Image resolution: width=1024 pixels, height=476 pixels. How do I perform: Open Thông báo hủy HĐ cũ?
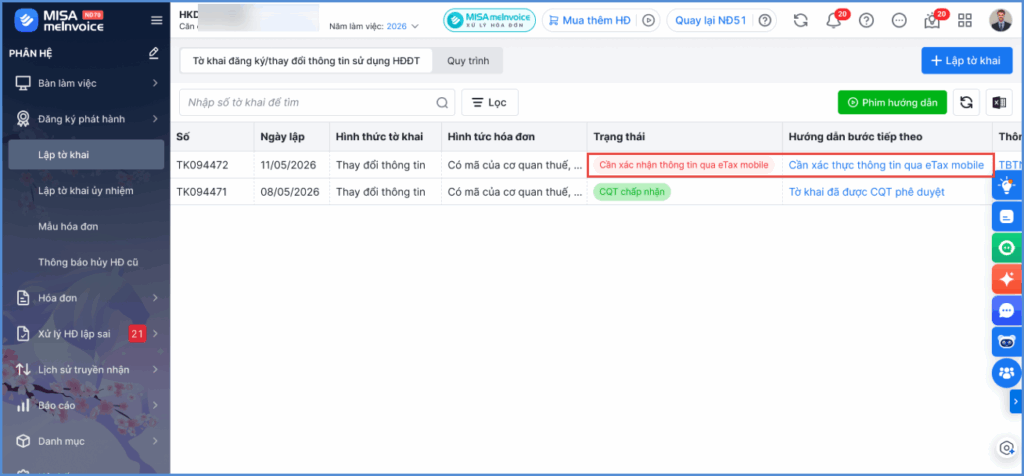tap(86, 262)
